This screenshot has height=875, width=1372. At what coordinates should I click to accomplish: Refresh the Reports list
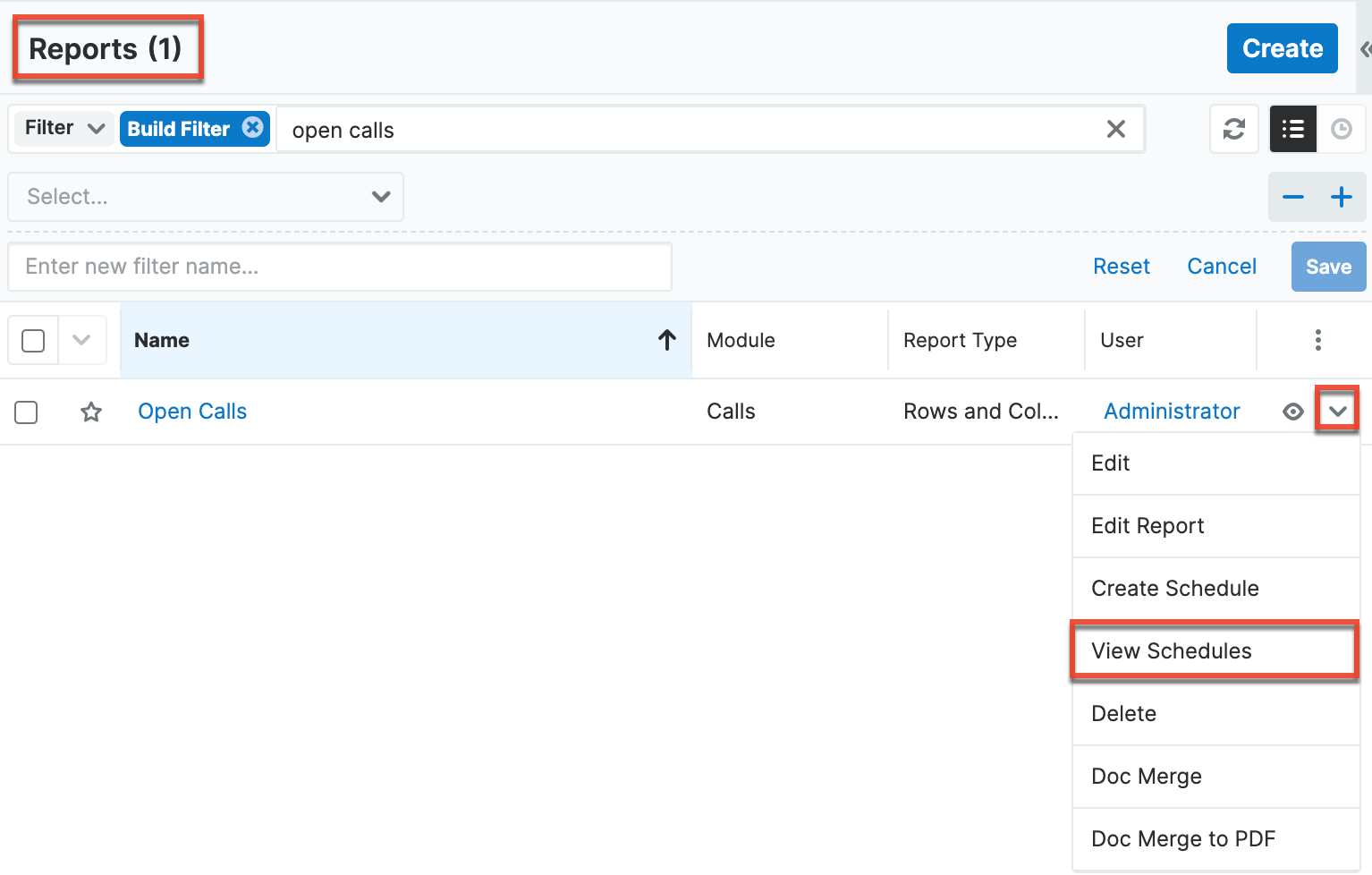click(1234, 129)
